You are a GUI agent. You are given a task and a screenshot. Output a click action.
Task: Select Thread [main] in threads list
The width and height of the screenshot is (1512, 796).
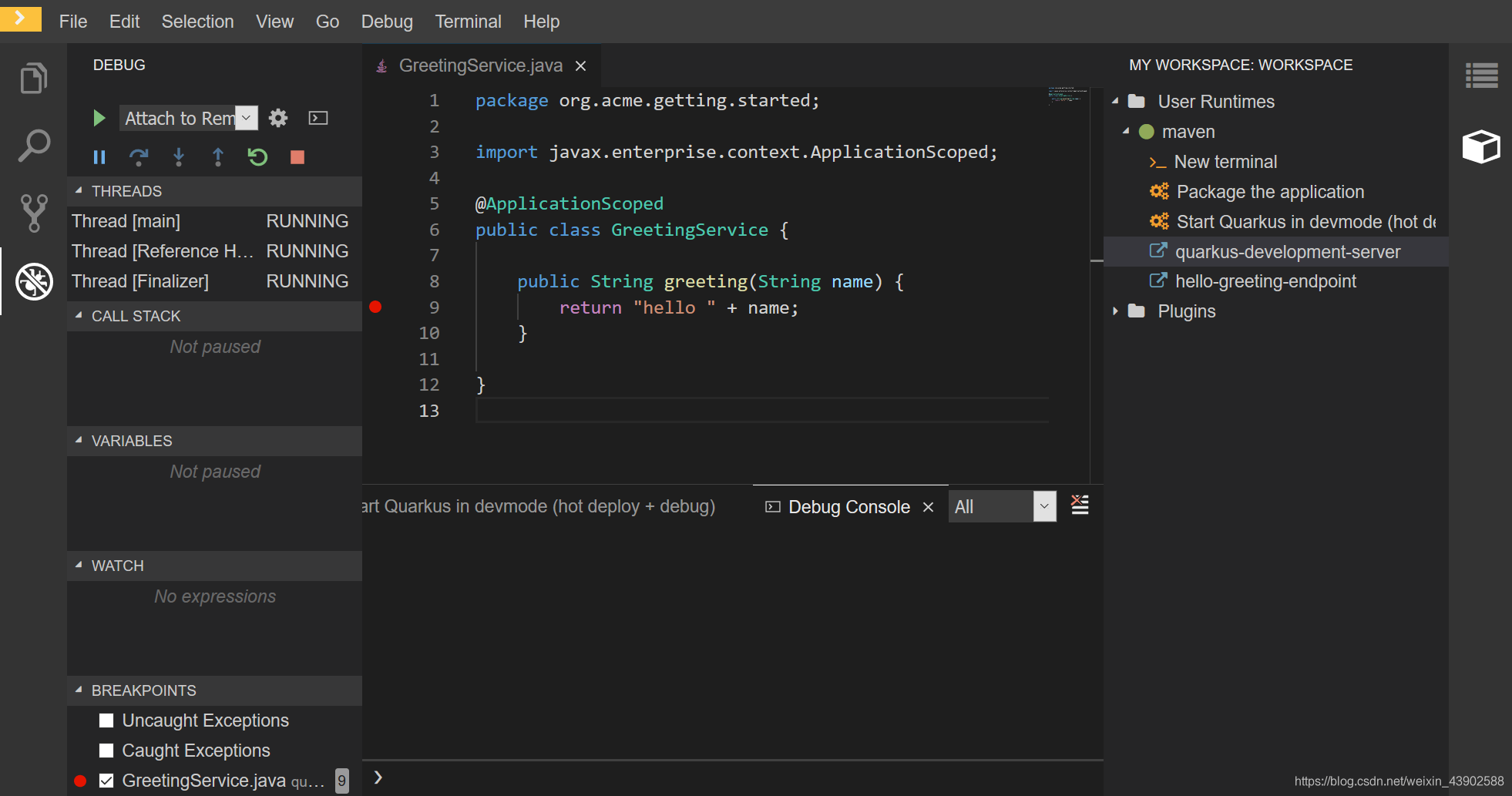point(214,221)
